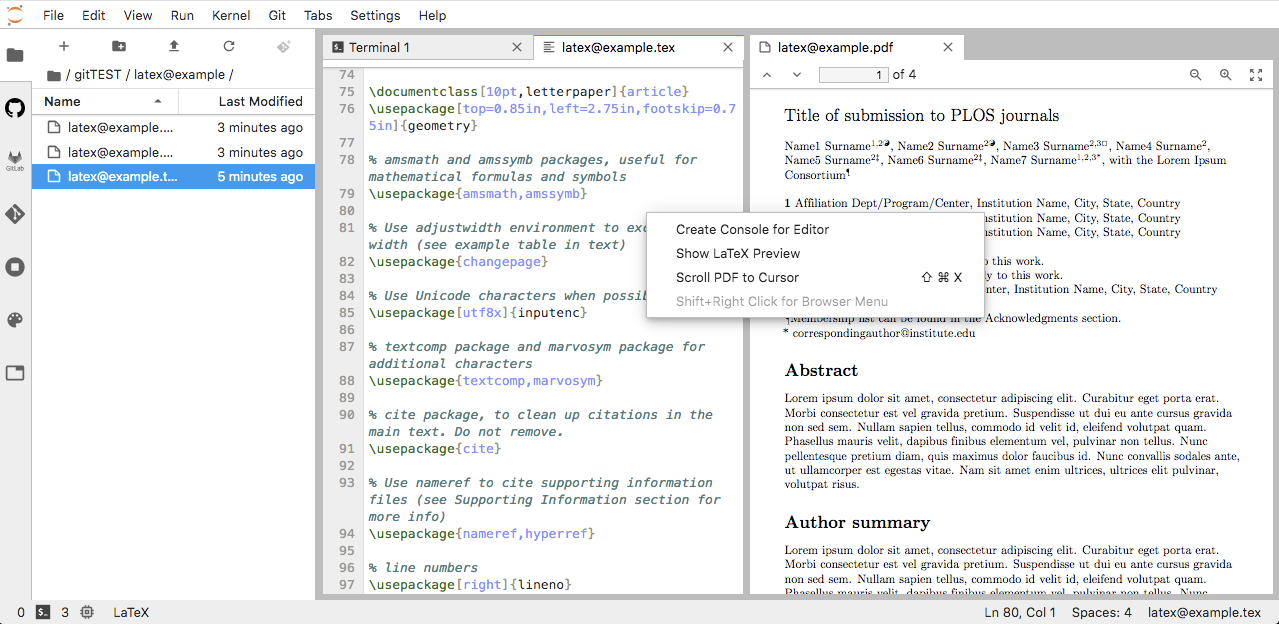Open the File menu

(x=53, y=15)
